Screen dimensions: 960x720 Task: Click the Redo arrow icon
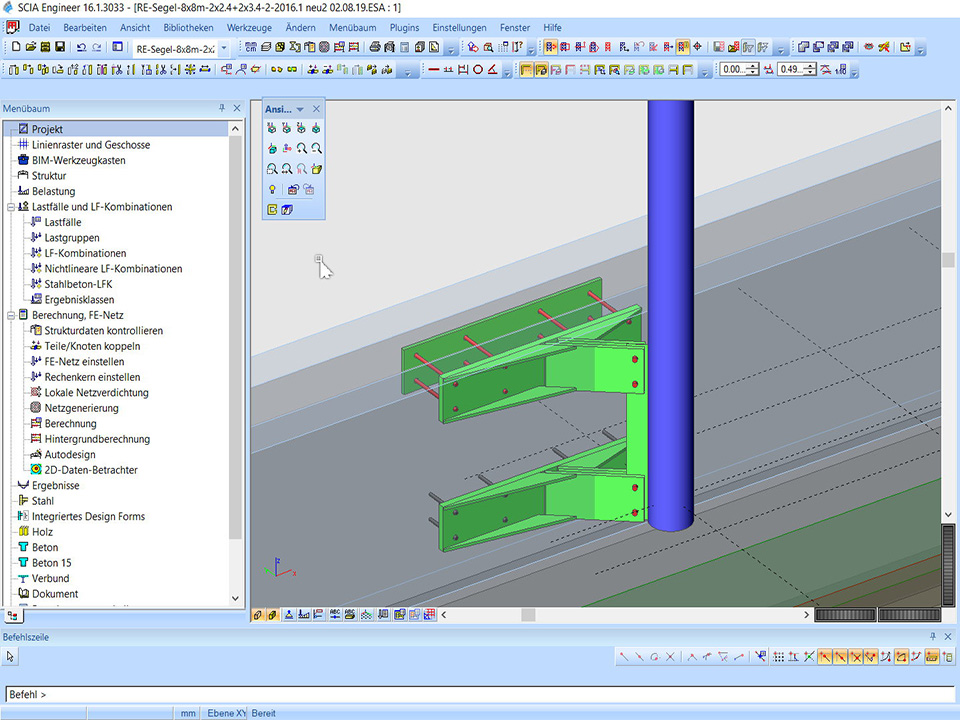tap(96, 47)
